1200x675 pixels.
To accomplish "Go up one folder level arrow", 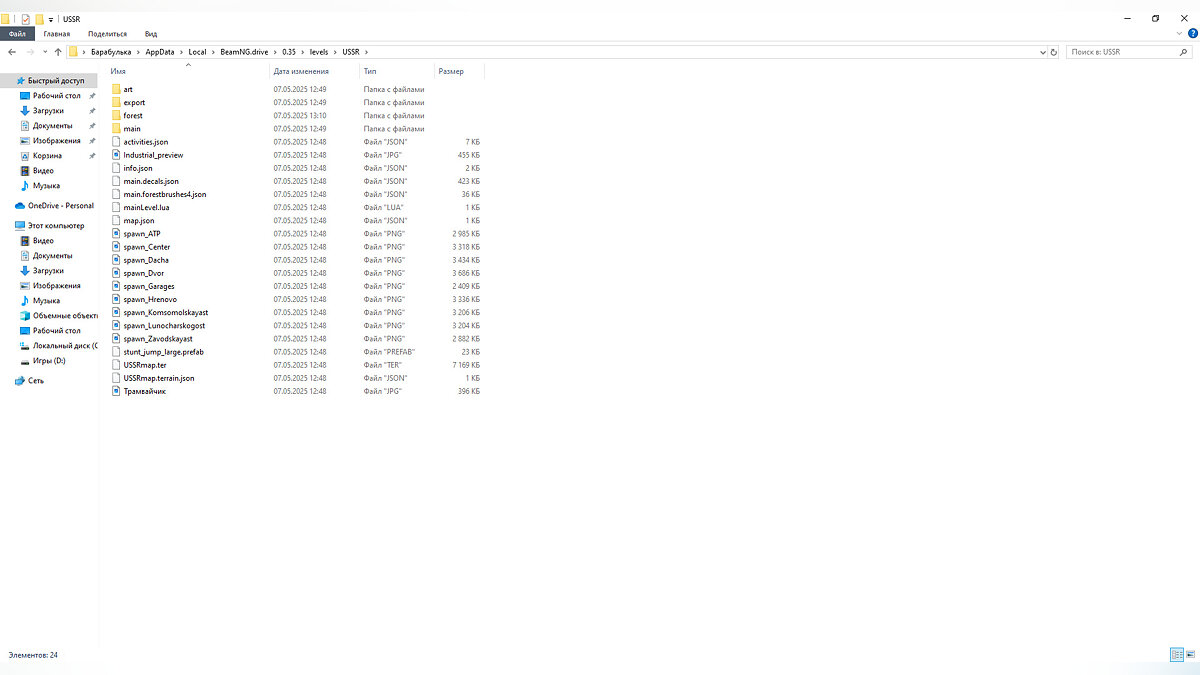I will (x=58, y=52).
